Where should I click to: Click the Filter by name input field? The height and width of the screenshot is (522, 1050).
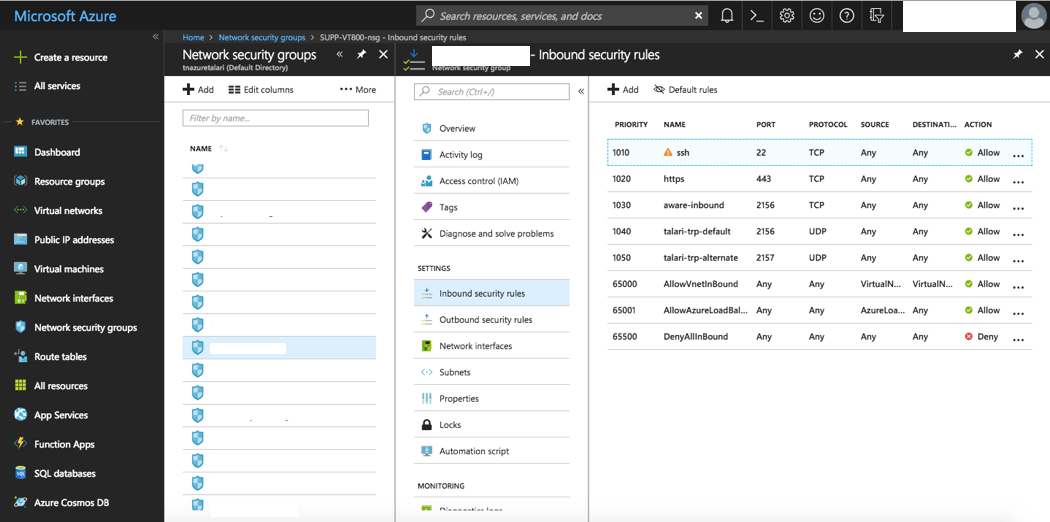(x=275, y=118)
